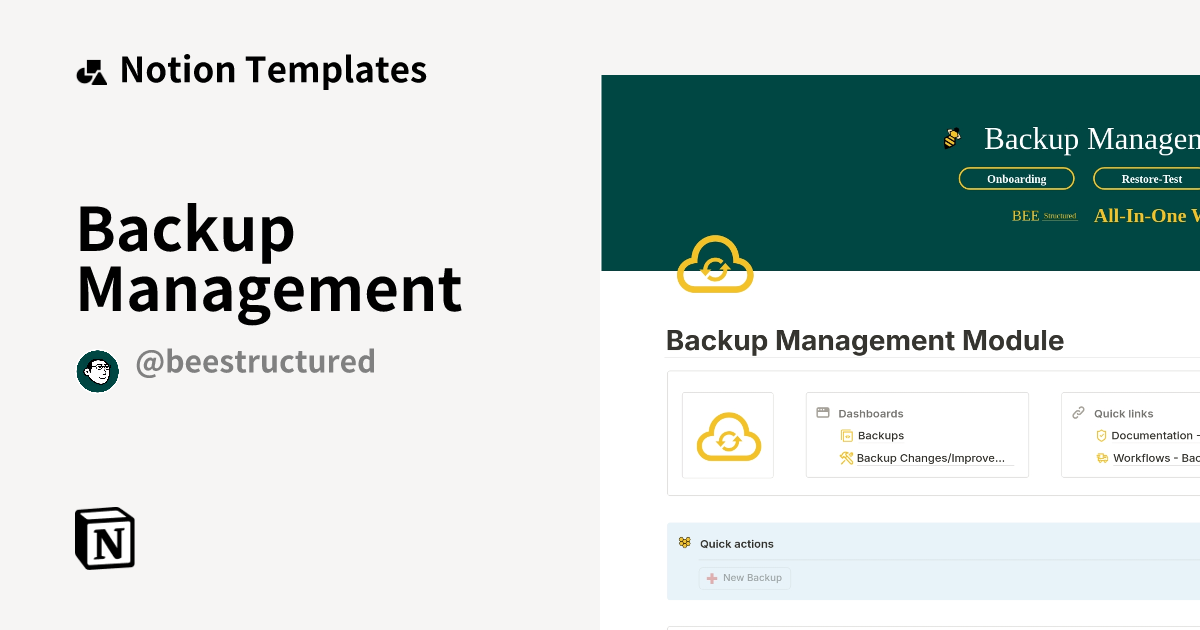Click the honeycomb icon next to Quick actions
This screenshot has width=1200, height=630.
(683, 542)
